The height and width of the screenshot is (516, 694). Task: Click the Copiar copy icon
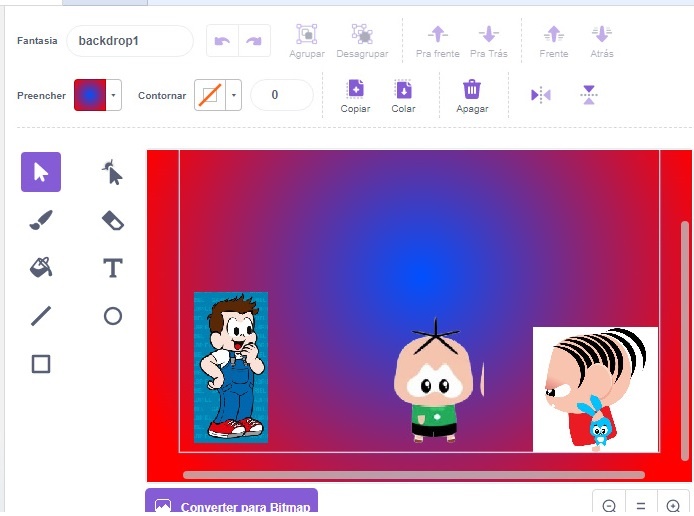pos(355,96)
